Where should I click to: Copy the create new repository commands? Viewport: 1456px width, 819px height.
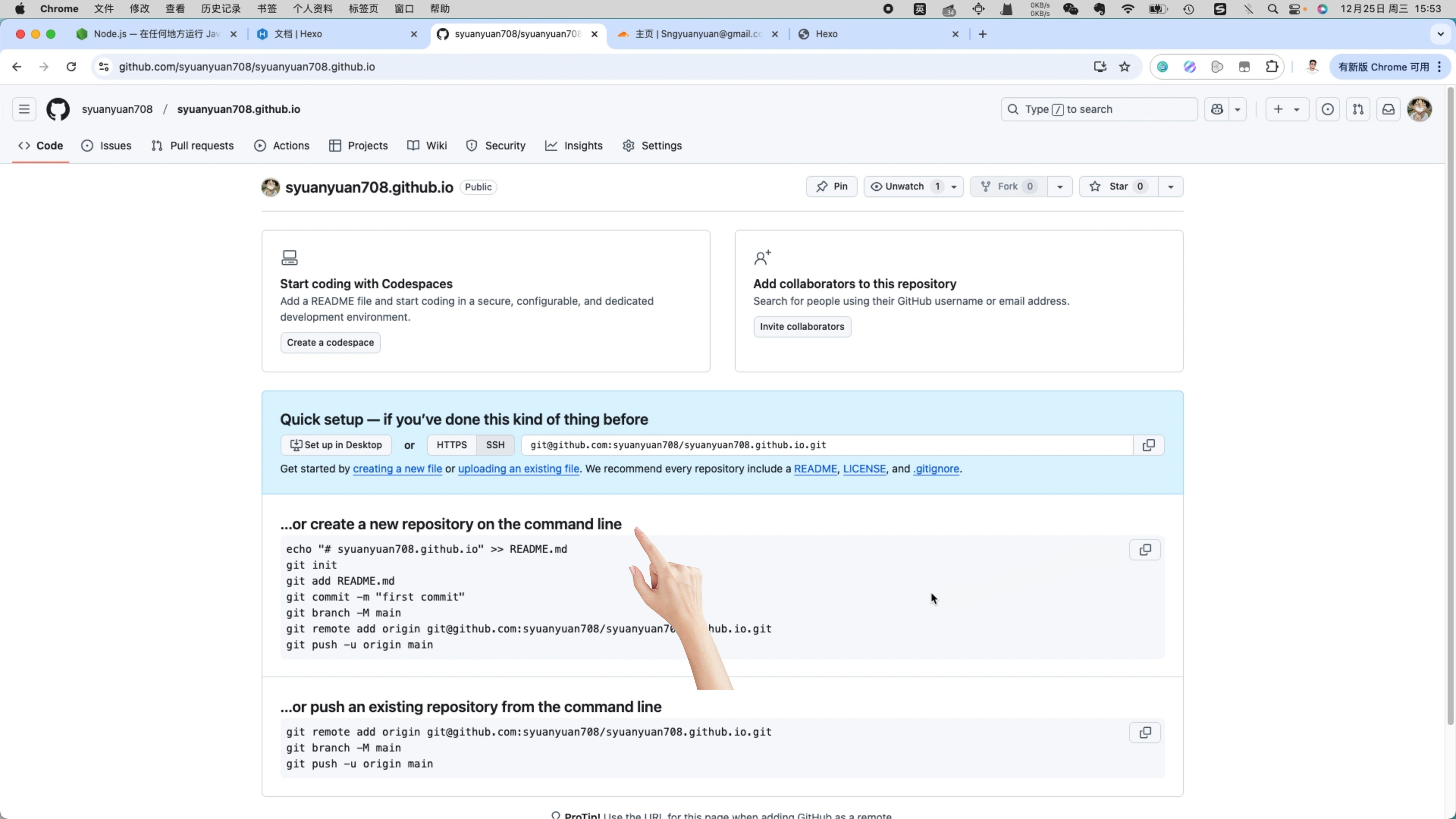click(1145, 550)
